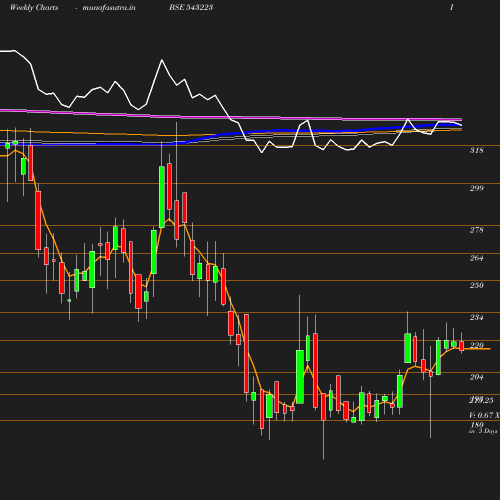
Task: Click the 250 price axis label
Action: click(x=476, y=285)
